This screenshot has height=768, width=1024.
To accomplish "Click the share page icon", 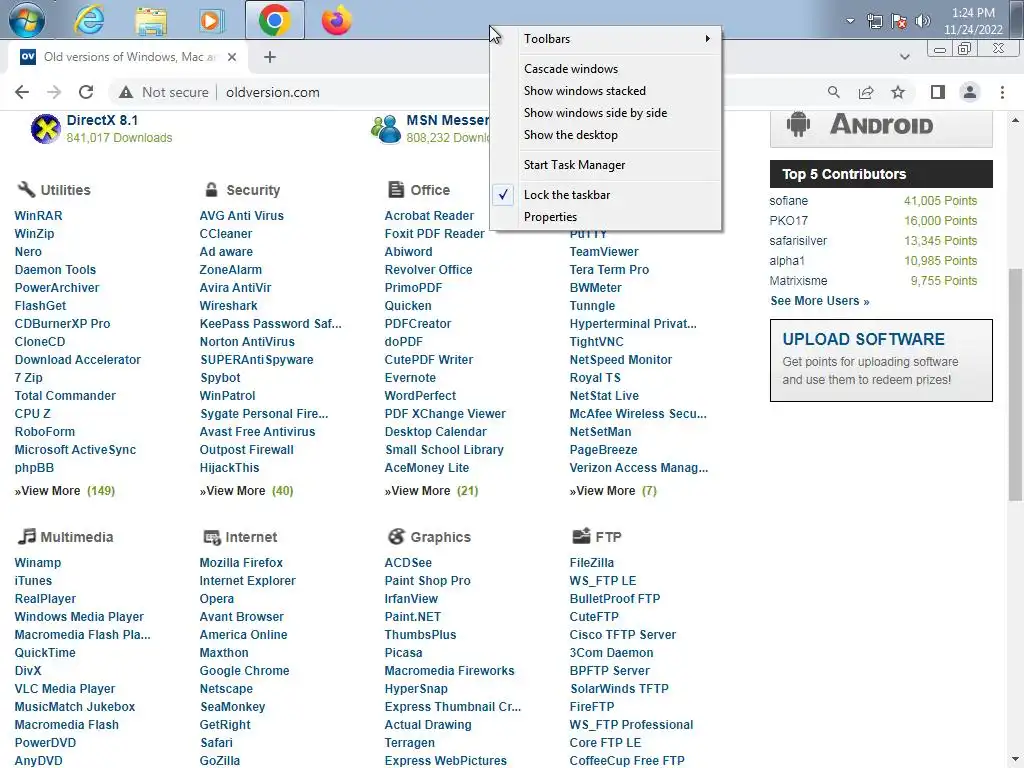I will click(866, 92).
